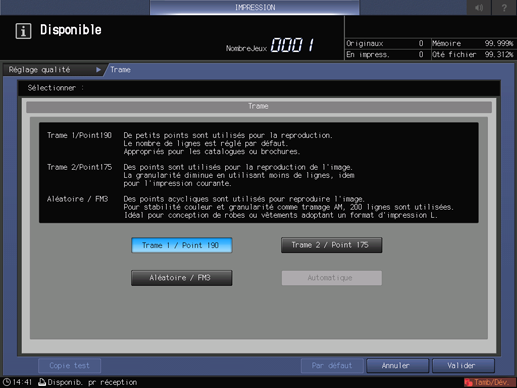Click the Sélectionner : label bar

tap(259, 88)
